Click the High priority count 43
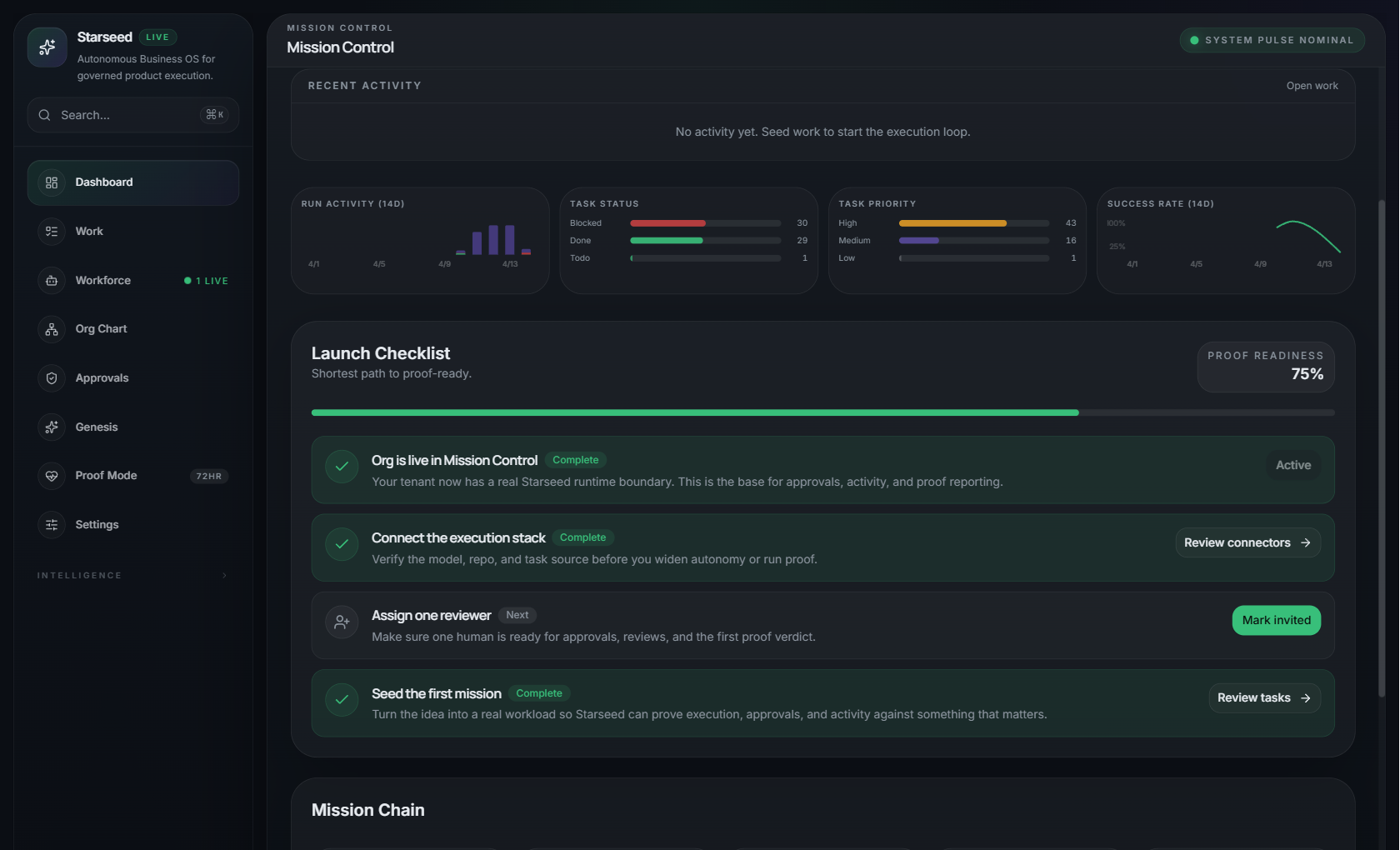The height and width of the screenshot is (850, 1400). click(x=1071, y=223)
